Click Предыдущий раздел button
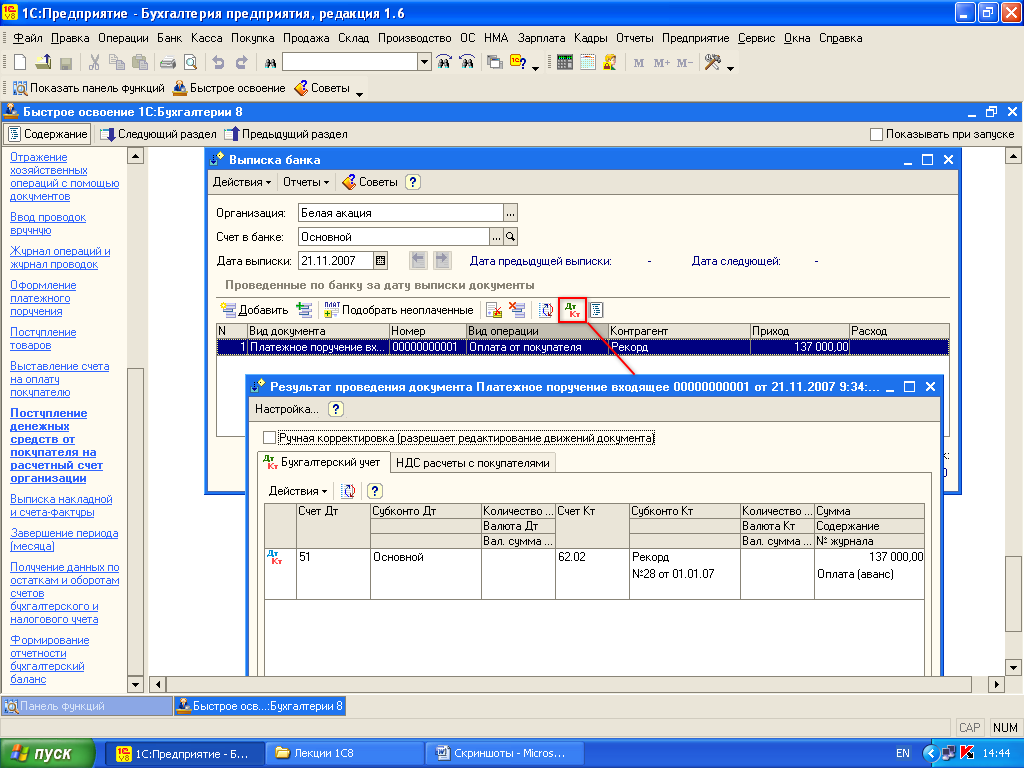The width and height of the screenshot is (1024, 768). click(x=285, y=135)
